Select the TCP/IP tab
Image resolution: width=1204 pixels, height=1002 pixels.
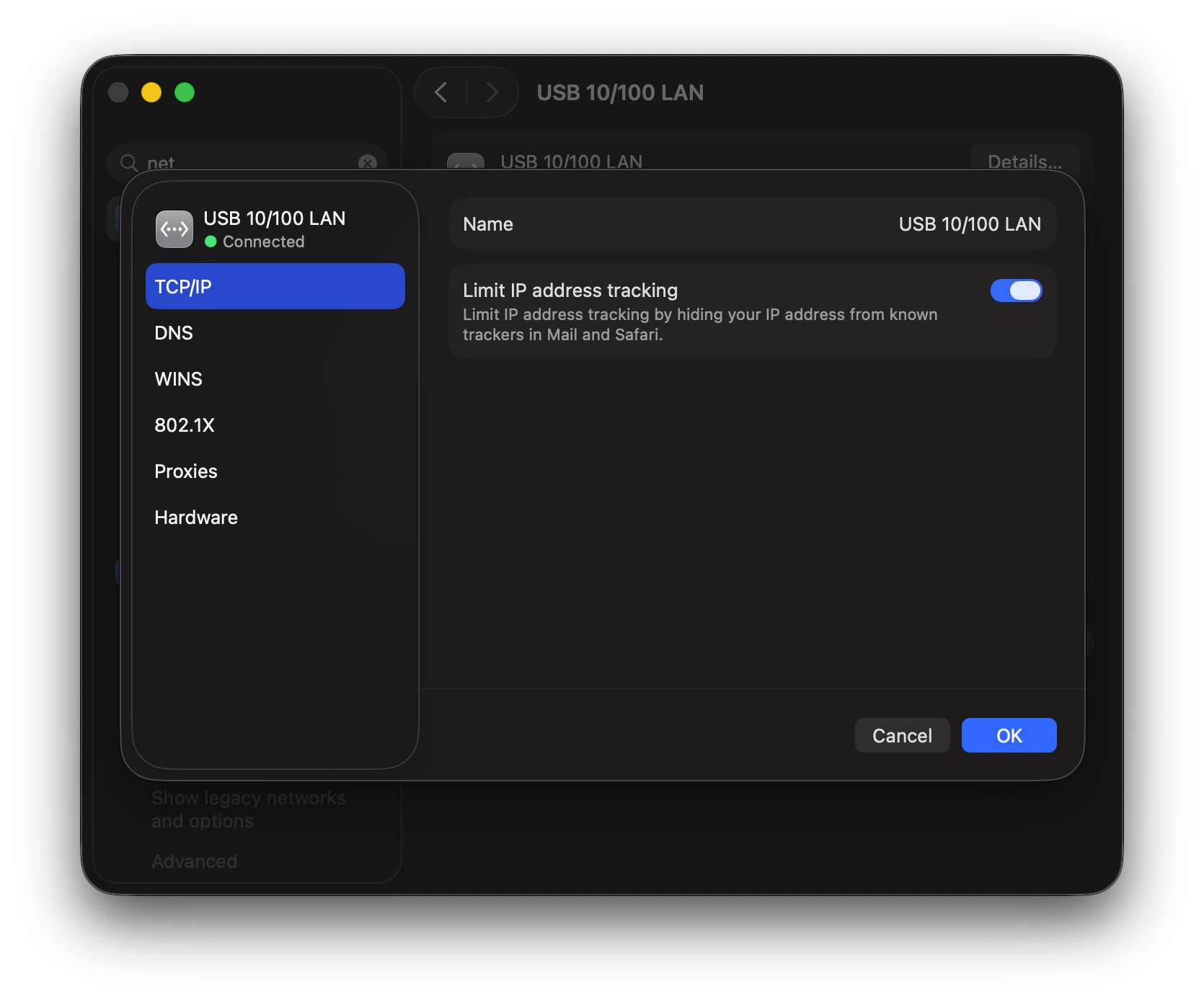(275, 287)
